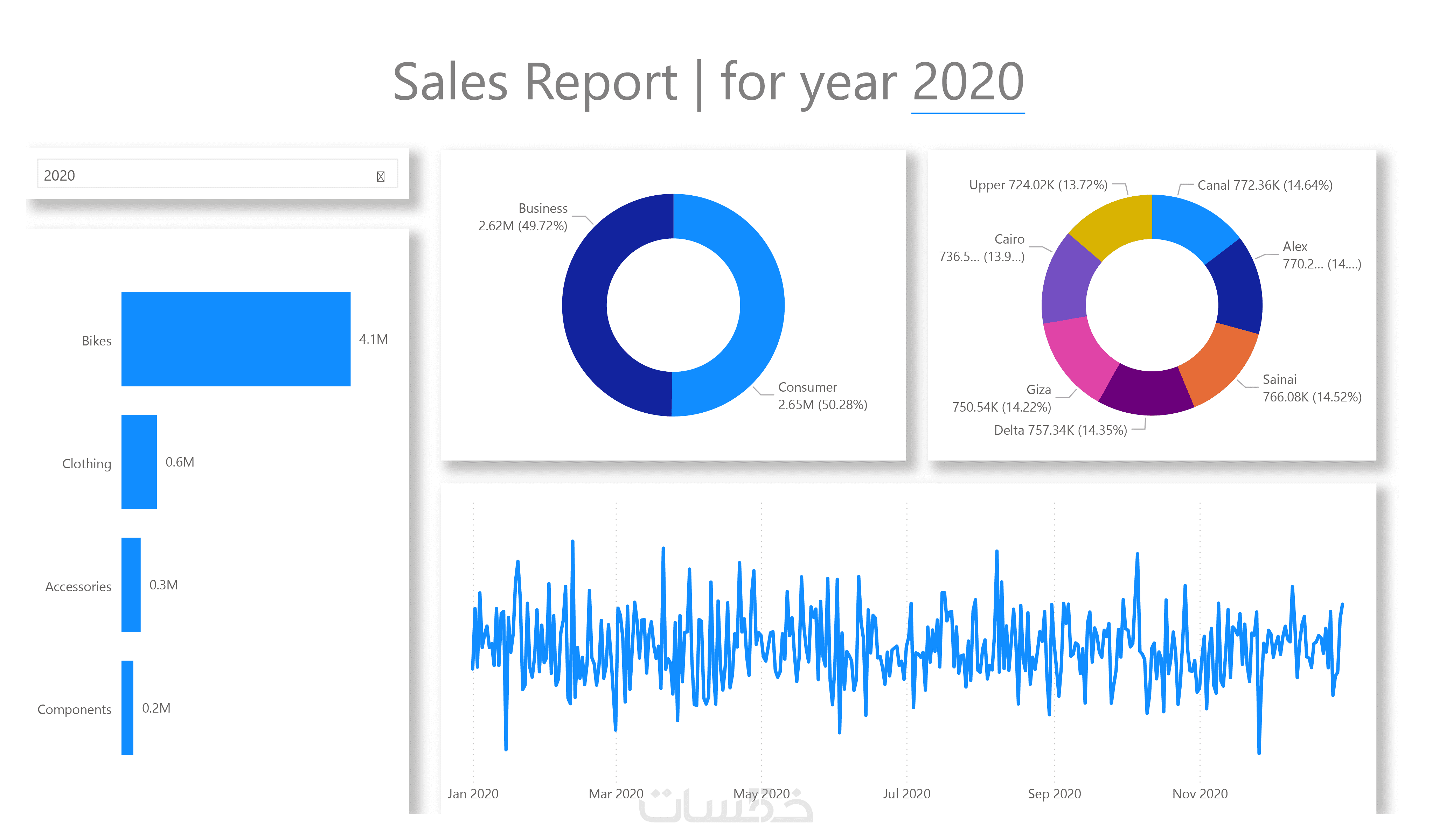1453x840 pixels.
Task: Click the Jul 2020 axis label
Action: coord(906,793)
